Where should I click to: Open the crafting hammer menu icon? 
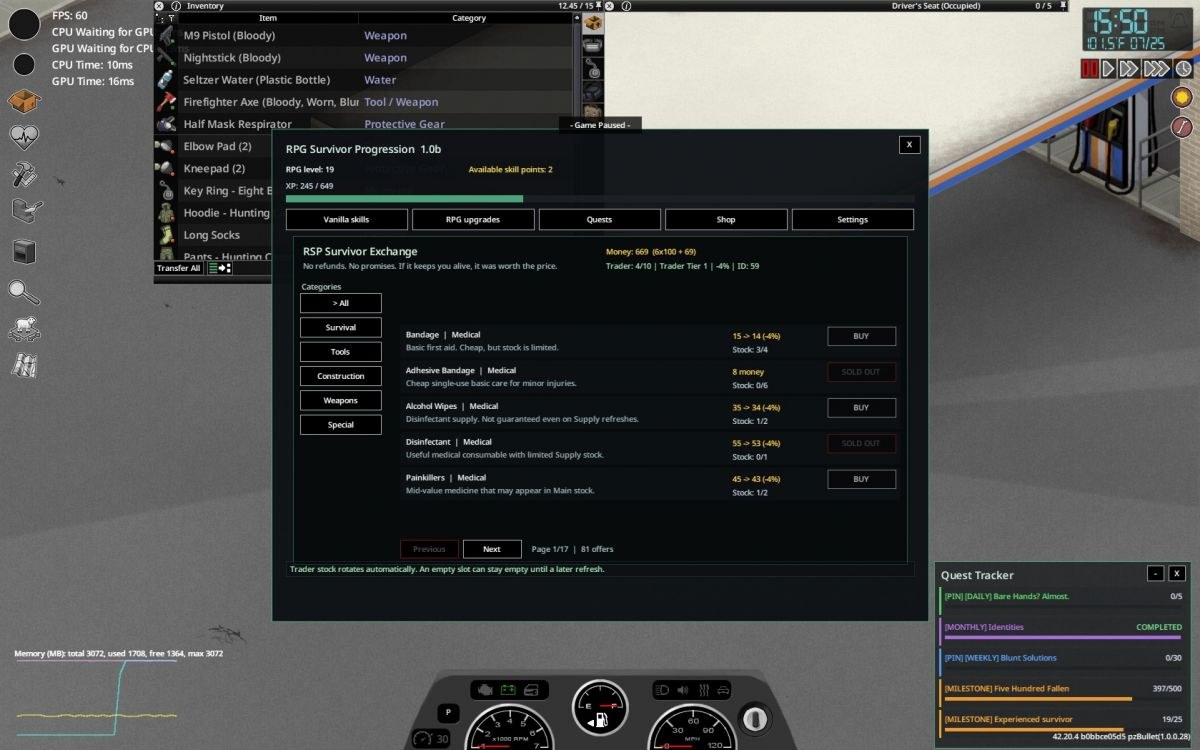[x=24, y=174]
